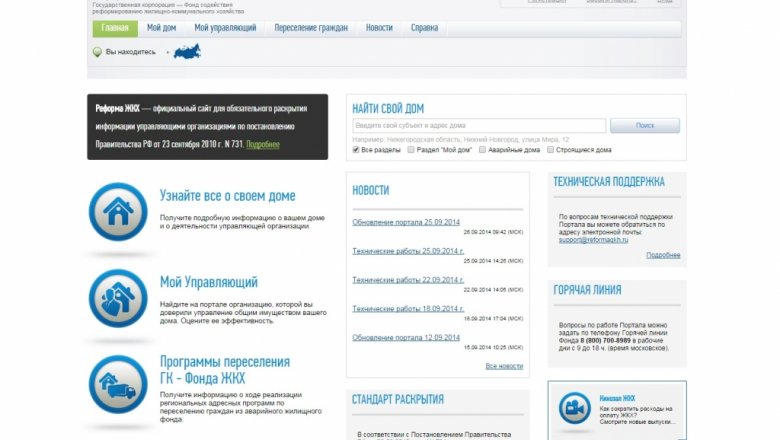Open 'Программы переселения ГК - Фонда ЖКХ' heading

pos(225,370)
